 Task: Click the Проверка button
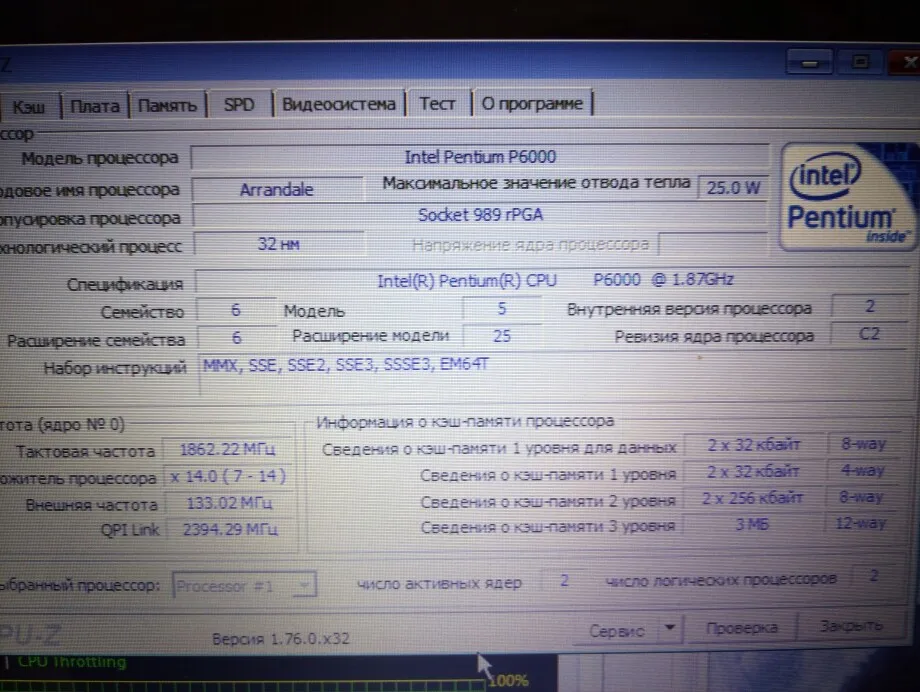point(742,628)
